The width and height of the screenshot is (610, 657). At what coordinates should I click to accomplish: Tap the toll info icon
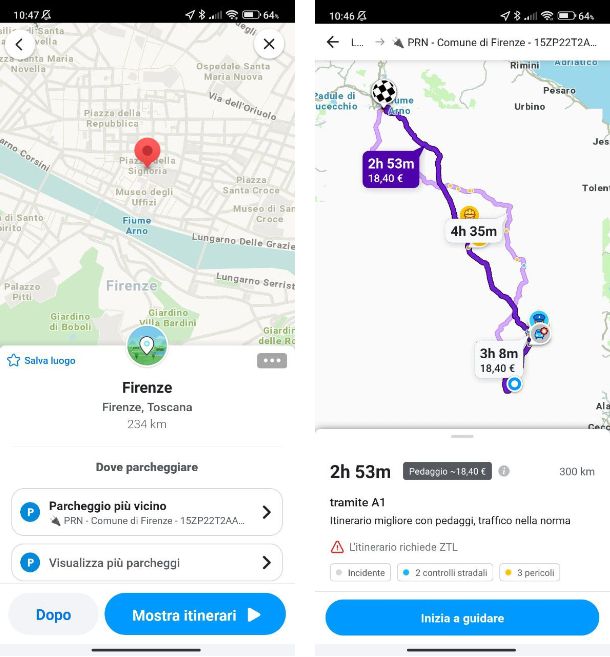[504, 471]
